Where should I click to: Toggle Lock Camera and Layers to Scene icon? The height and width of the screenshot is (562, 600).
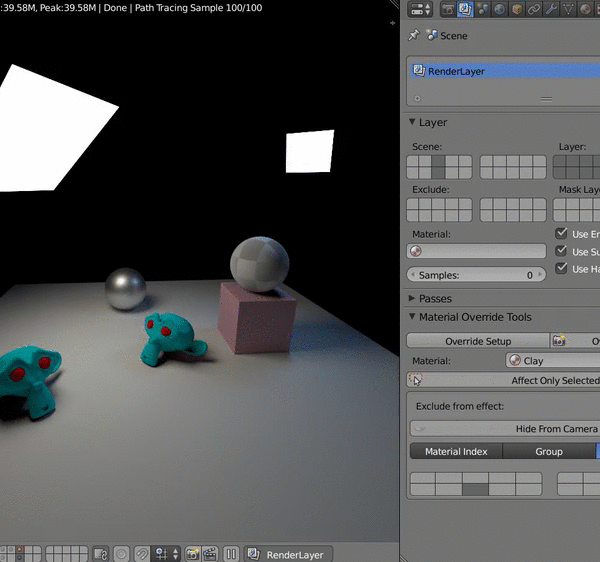point(101,554)
